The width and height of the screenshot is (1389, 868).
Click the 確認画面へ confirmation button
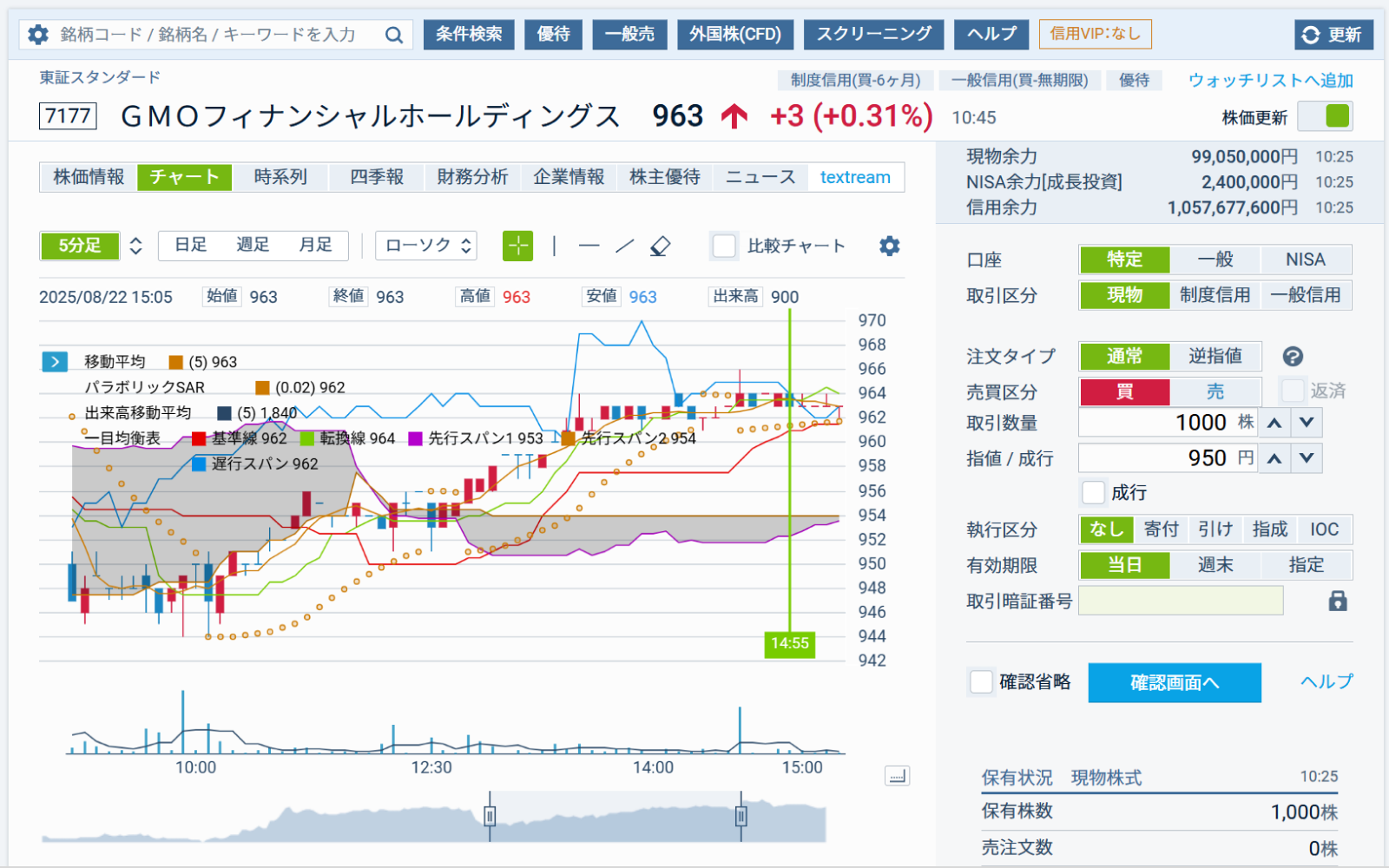(1174, 683)
